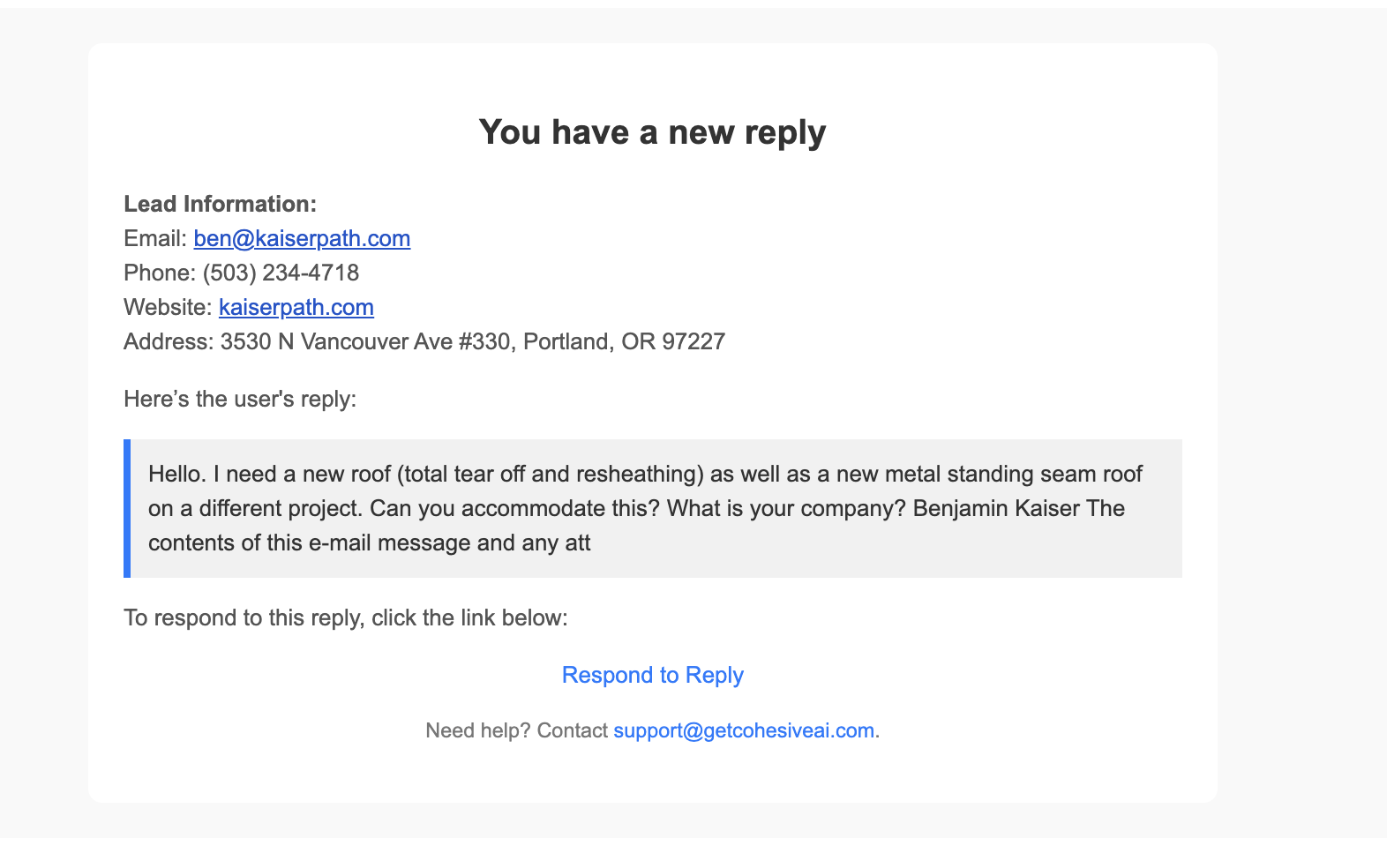1387x868 pixels.
Task: Open the kaiserpath.com website link
Action: pyautogui.click(x=296, y=307)
